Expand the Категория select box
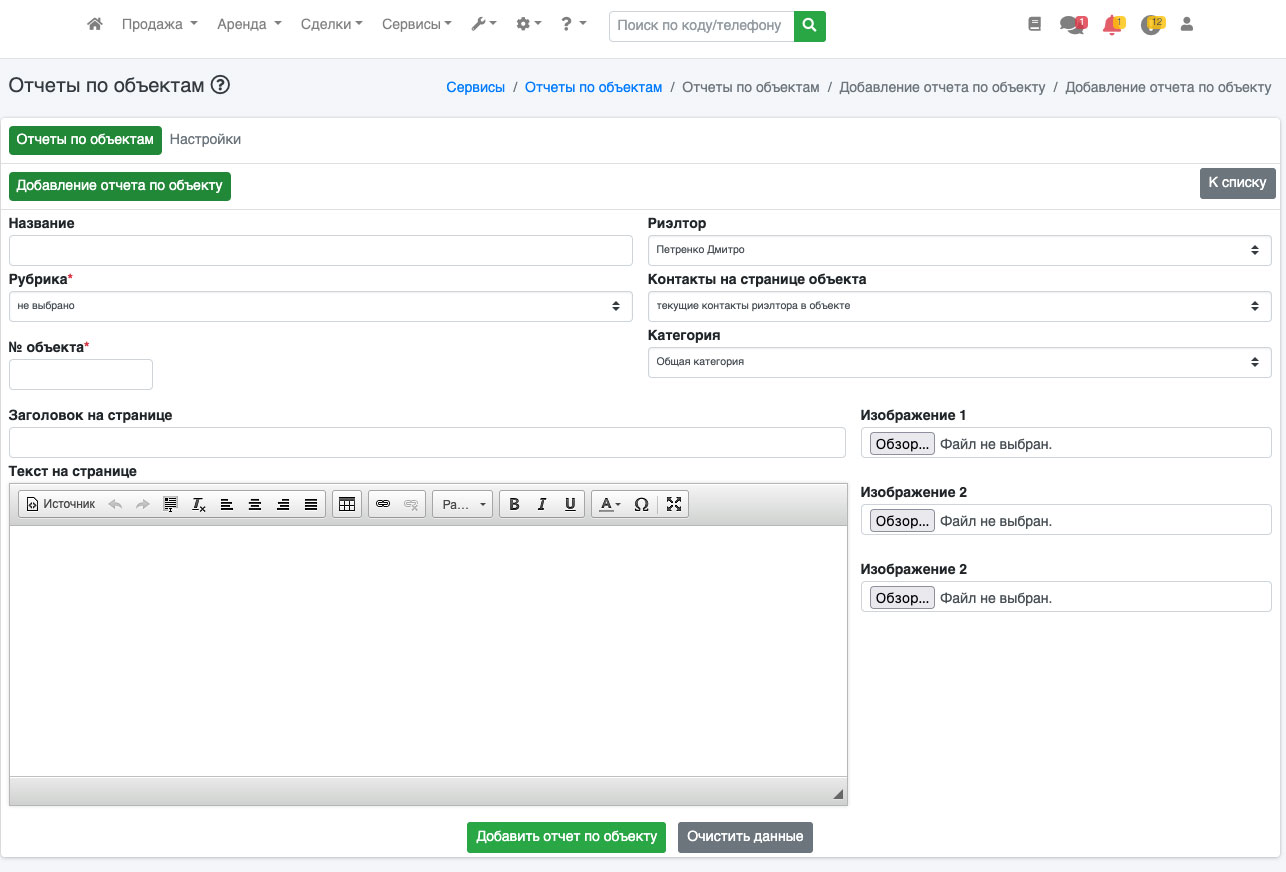This screenshot has height=872, width=1286. [959, 362]
